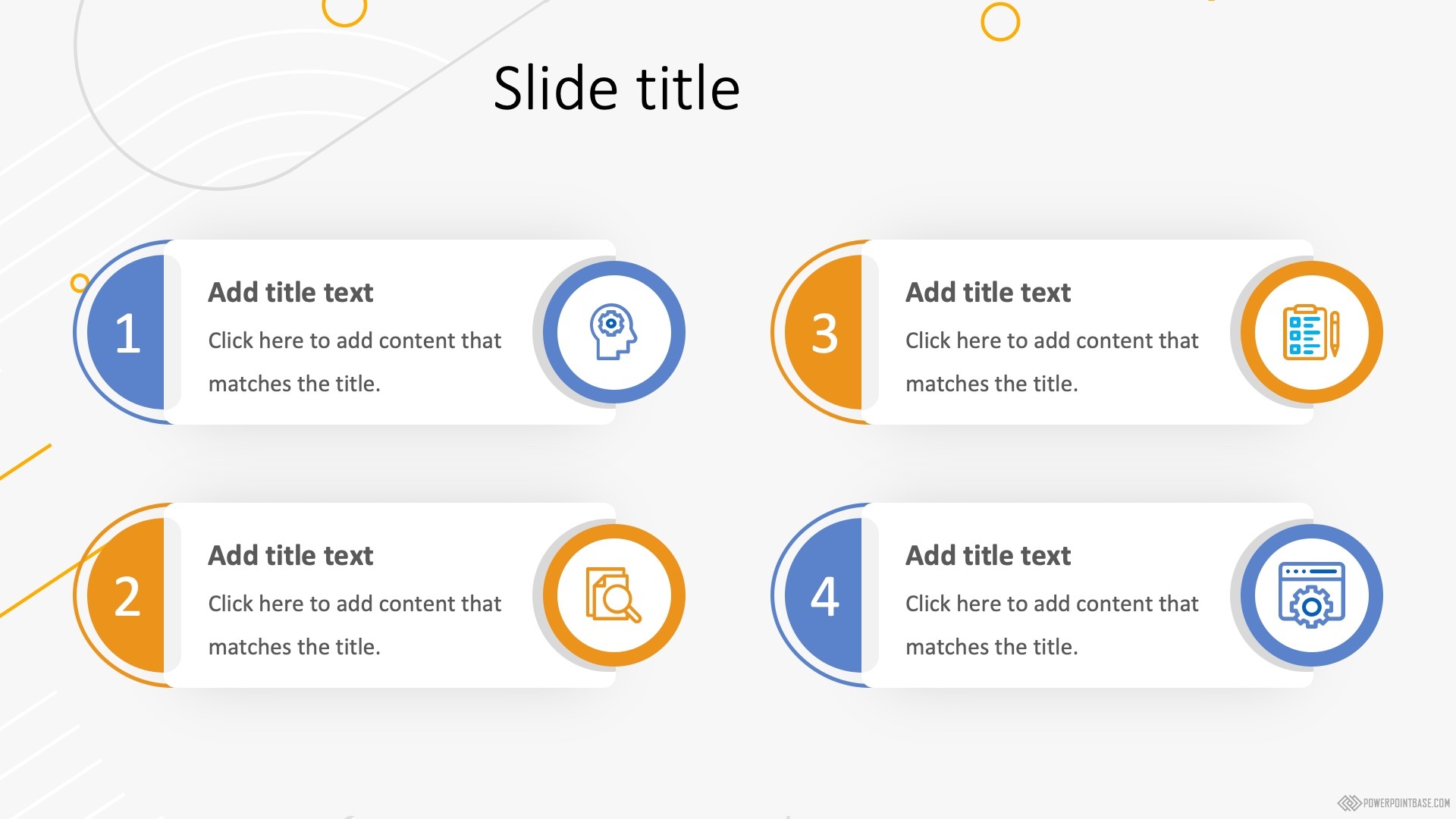Click the orange circle outline top right
The height and width of the screenshot is (819, 1456).
(x=999, y=22)
